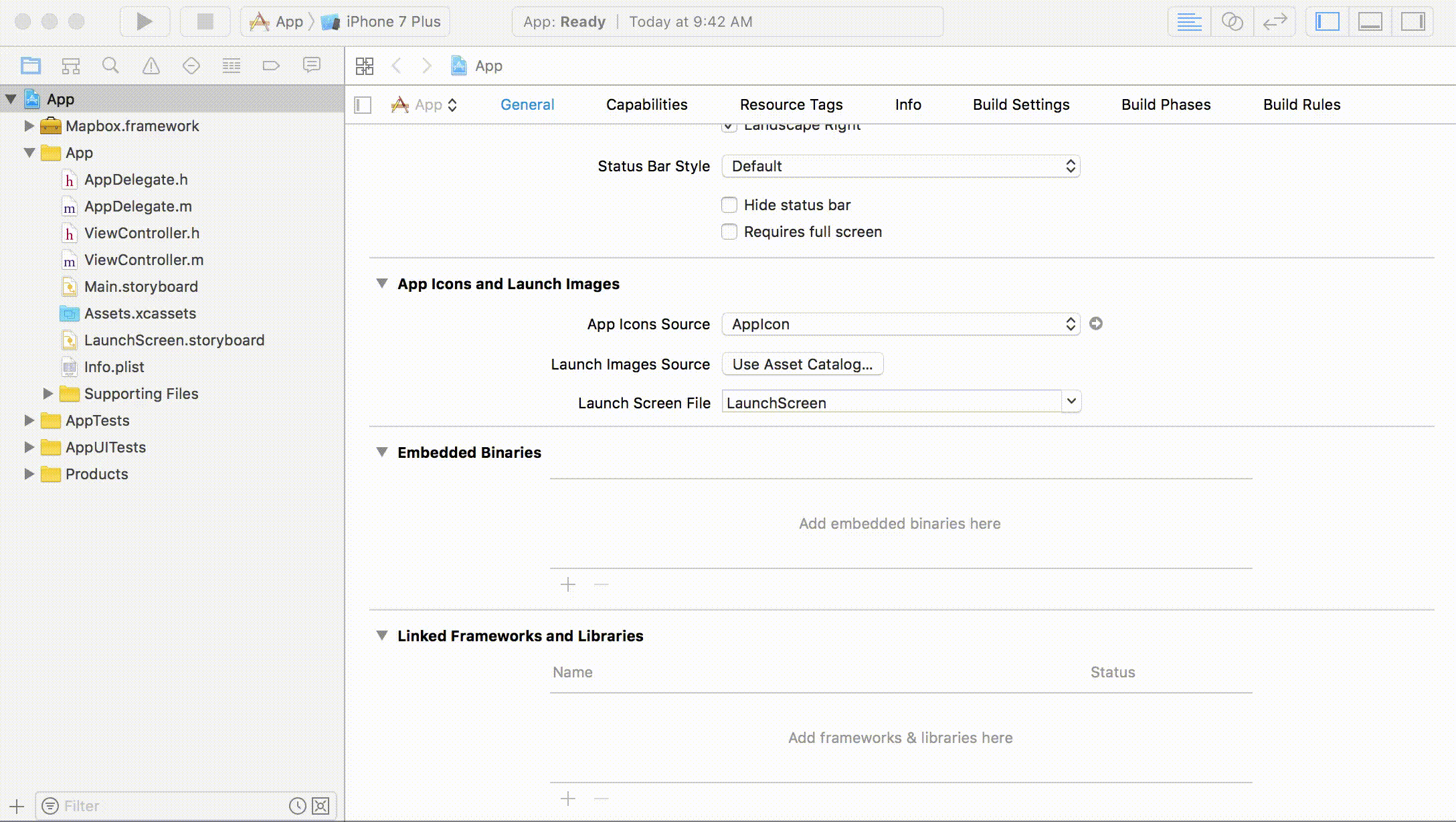
Task: Click the Launch Screen File text field
Action: [x=891, y=402]
